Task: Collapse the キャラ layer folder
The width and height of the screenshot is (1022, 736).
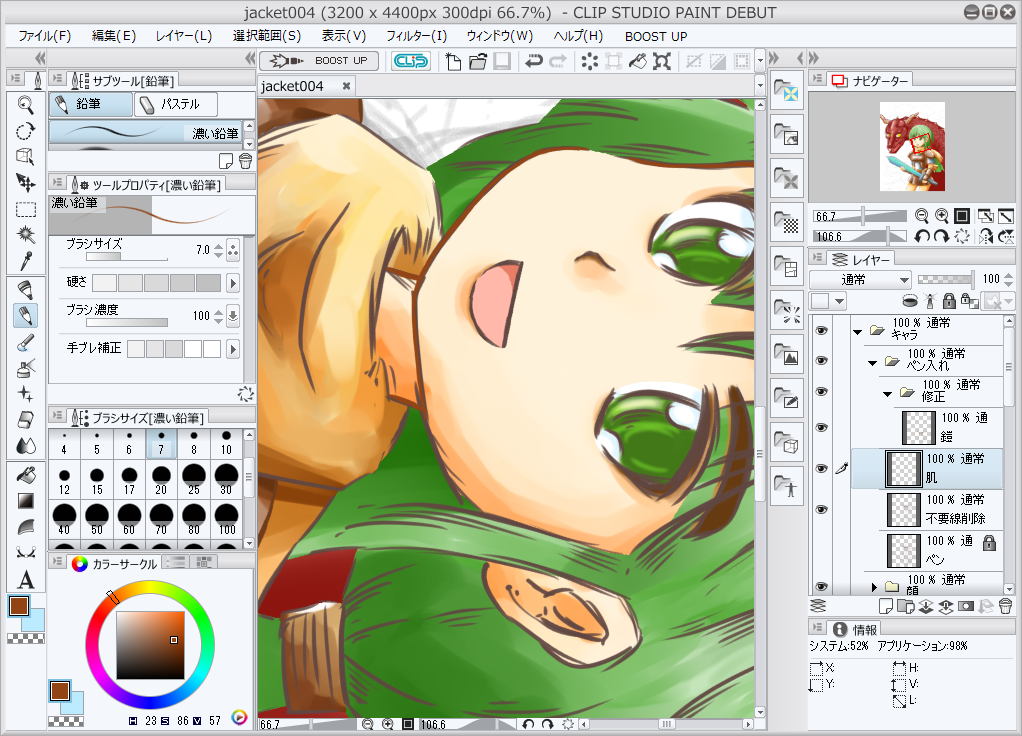Action: tap(858, 332)
